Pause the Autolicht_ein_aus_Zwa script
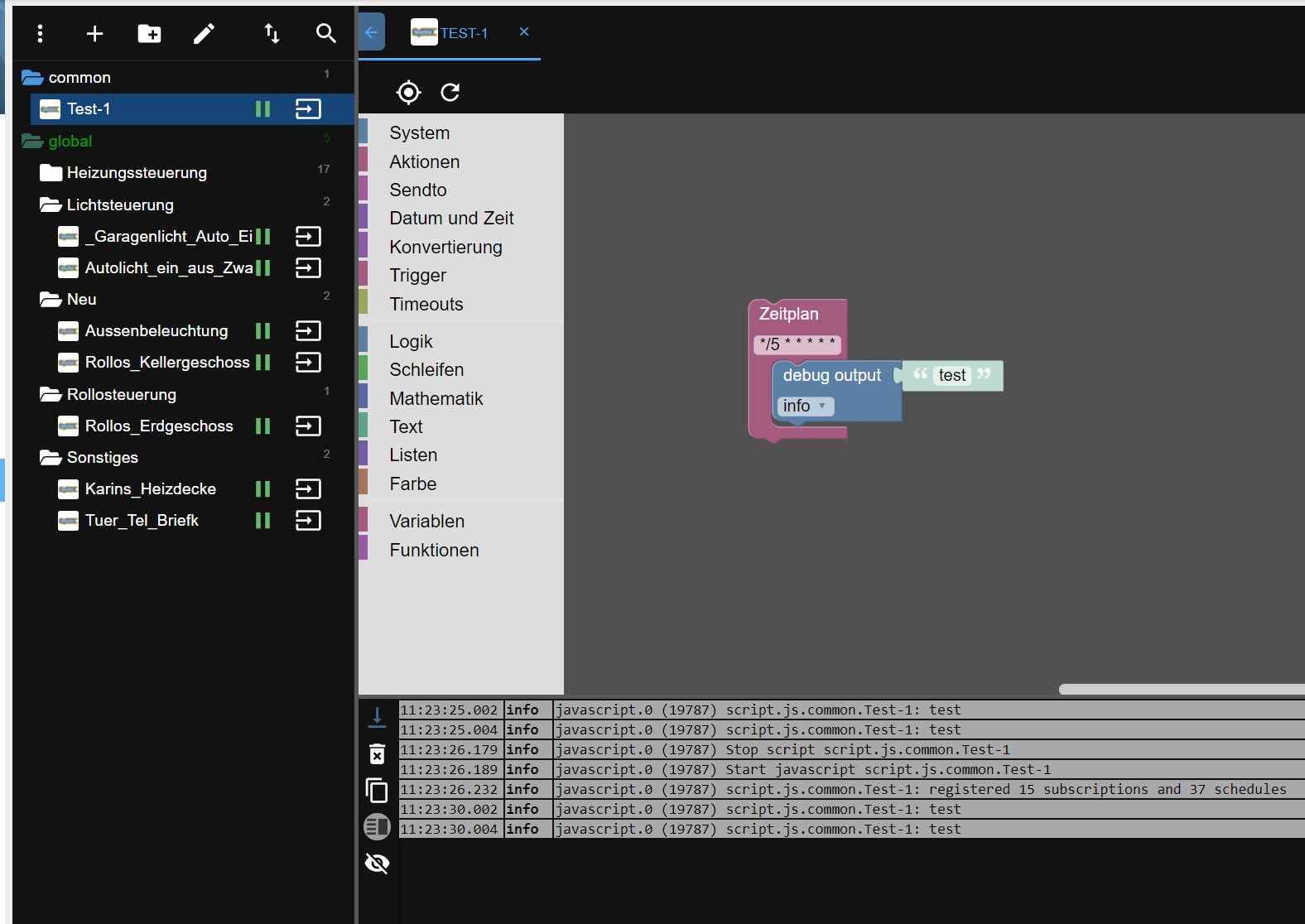 [263, 268]
